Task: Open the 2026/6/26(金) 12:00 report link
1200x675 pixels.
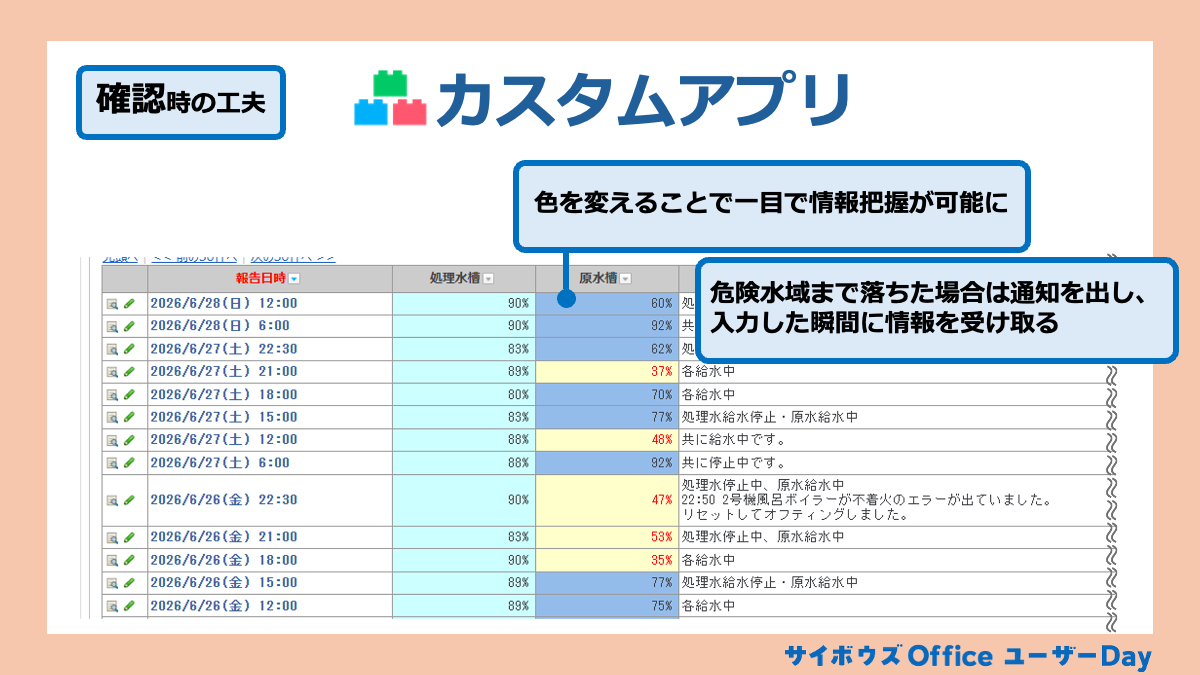Action: click(x=223, y=606)
